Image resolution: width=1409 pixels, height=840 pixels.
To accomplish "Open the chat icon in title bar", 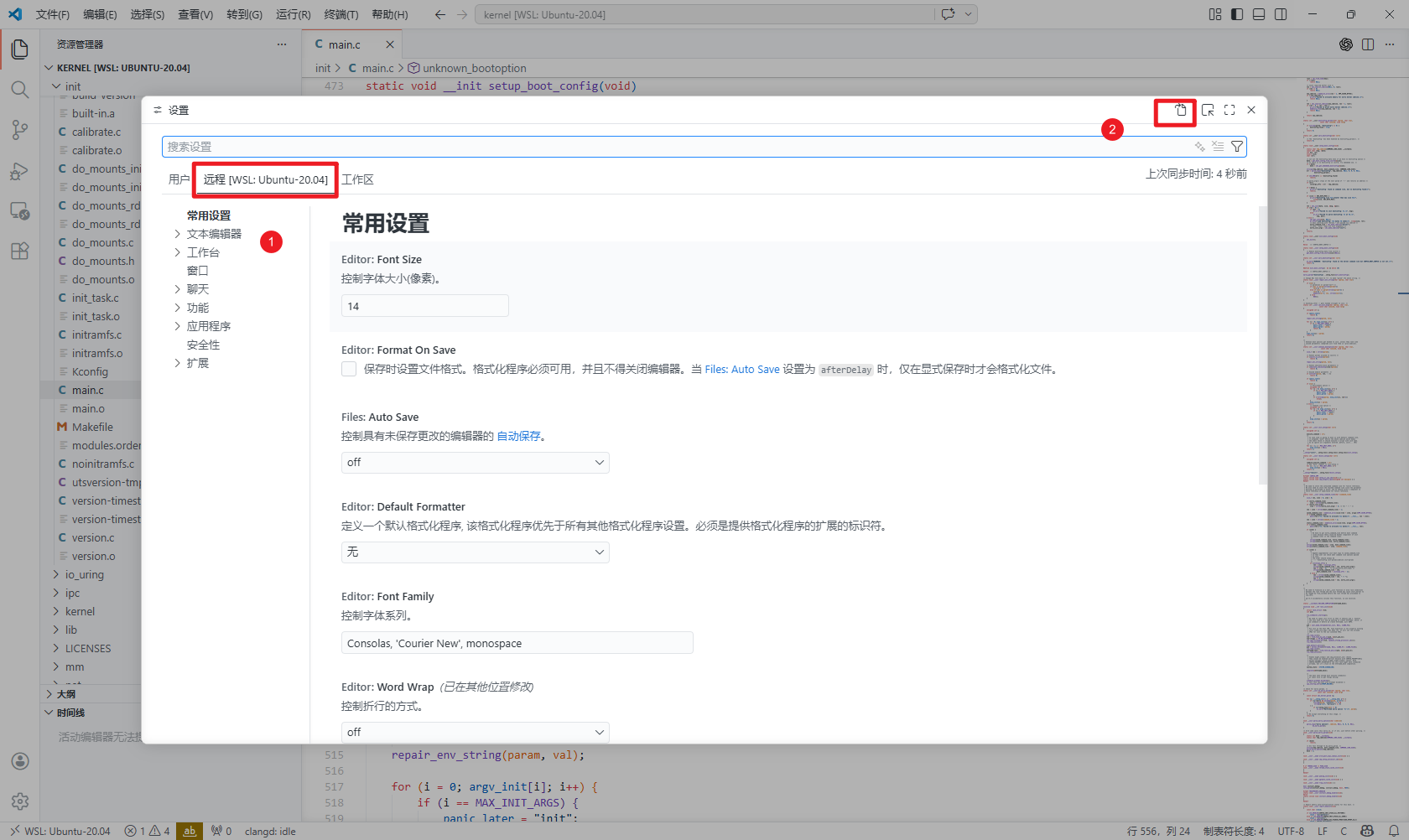I will [949, 14].
